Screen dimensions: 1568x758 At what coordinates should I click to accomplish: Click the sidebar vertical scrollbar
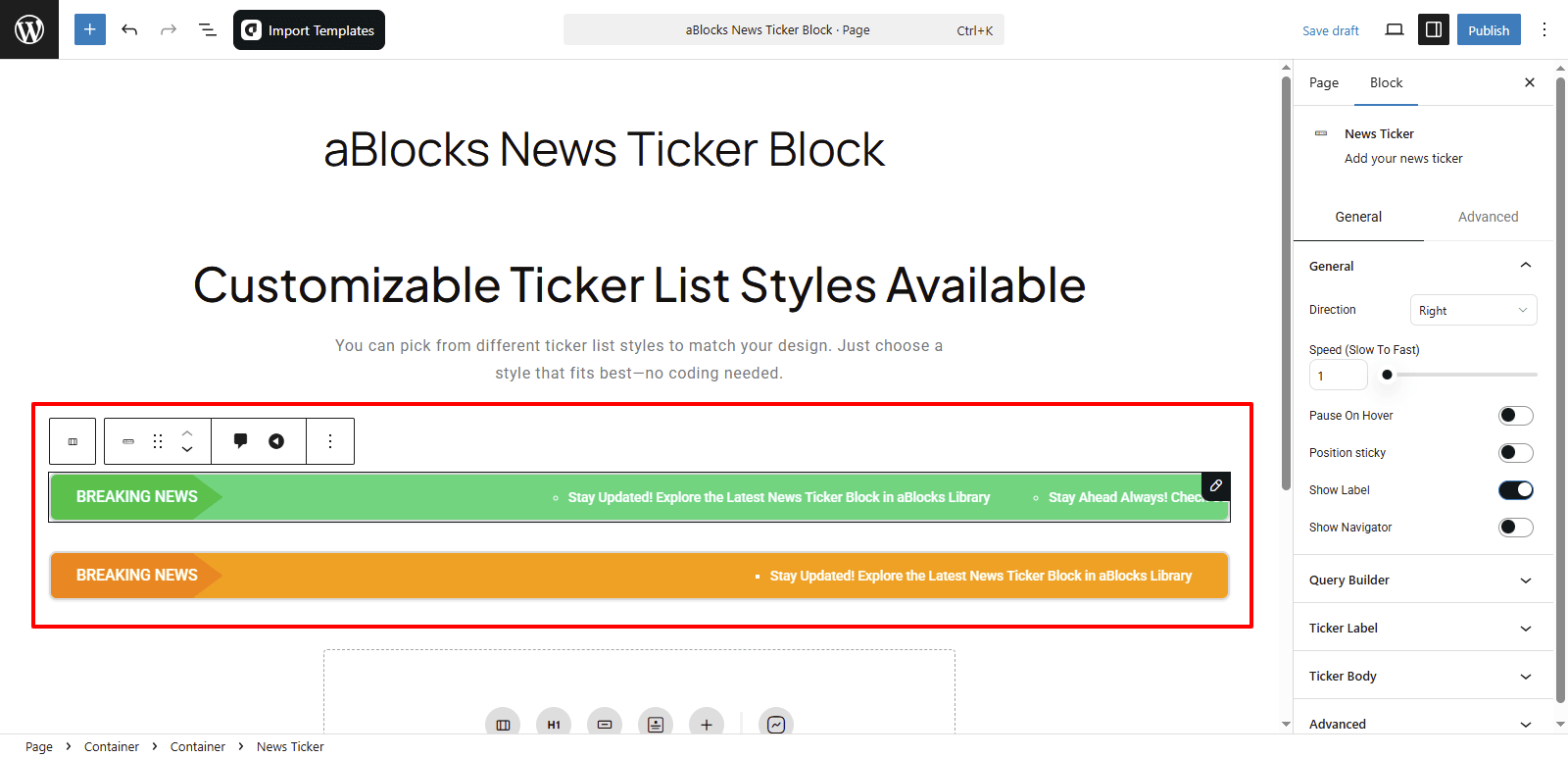tap(1560, 389)
